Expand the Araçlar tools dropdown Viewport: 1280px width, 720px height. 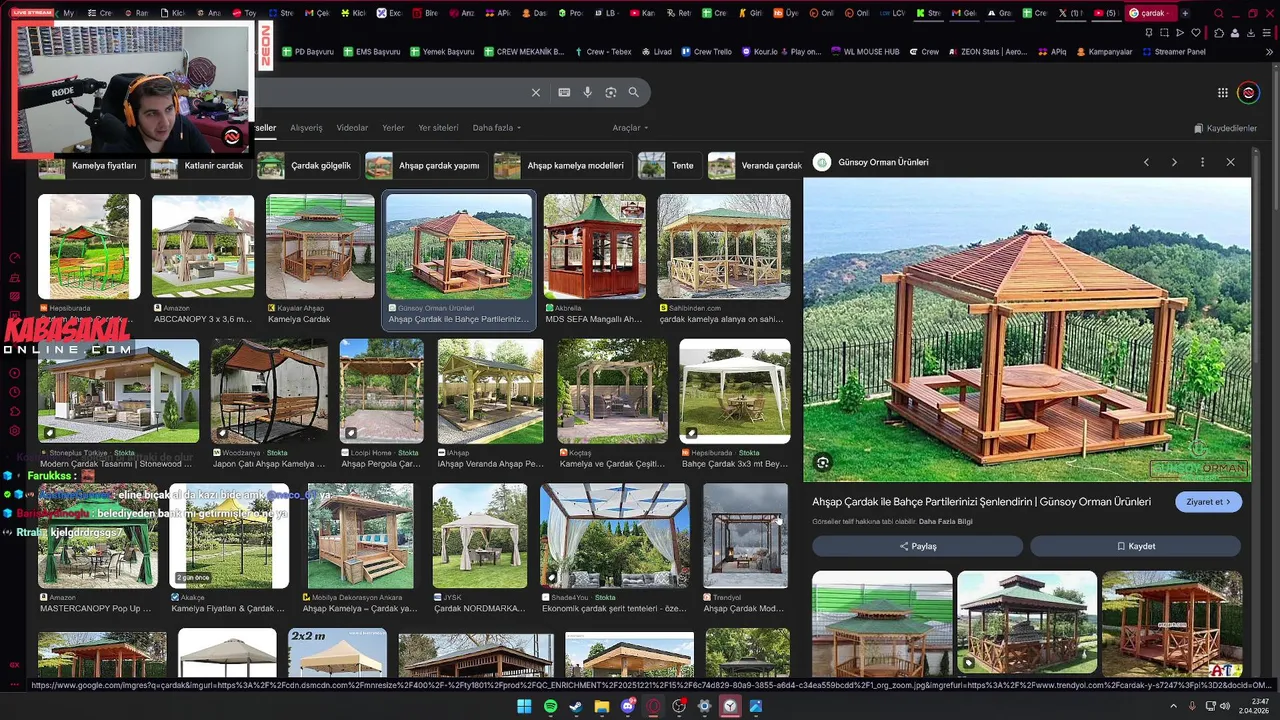pos(630,128)
